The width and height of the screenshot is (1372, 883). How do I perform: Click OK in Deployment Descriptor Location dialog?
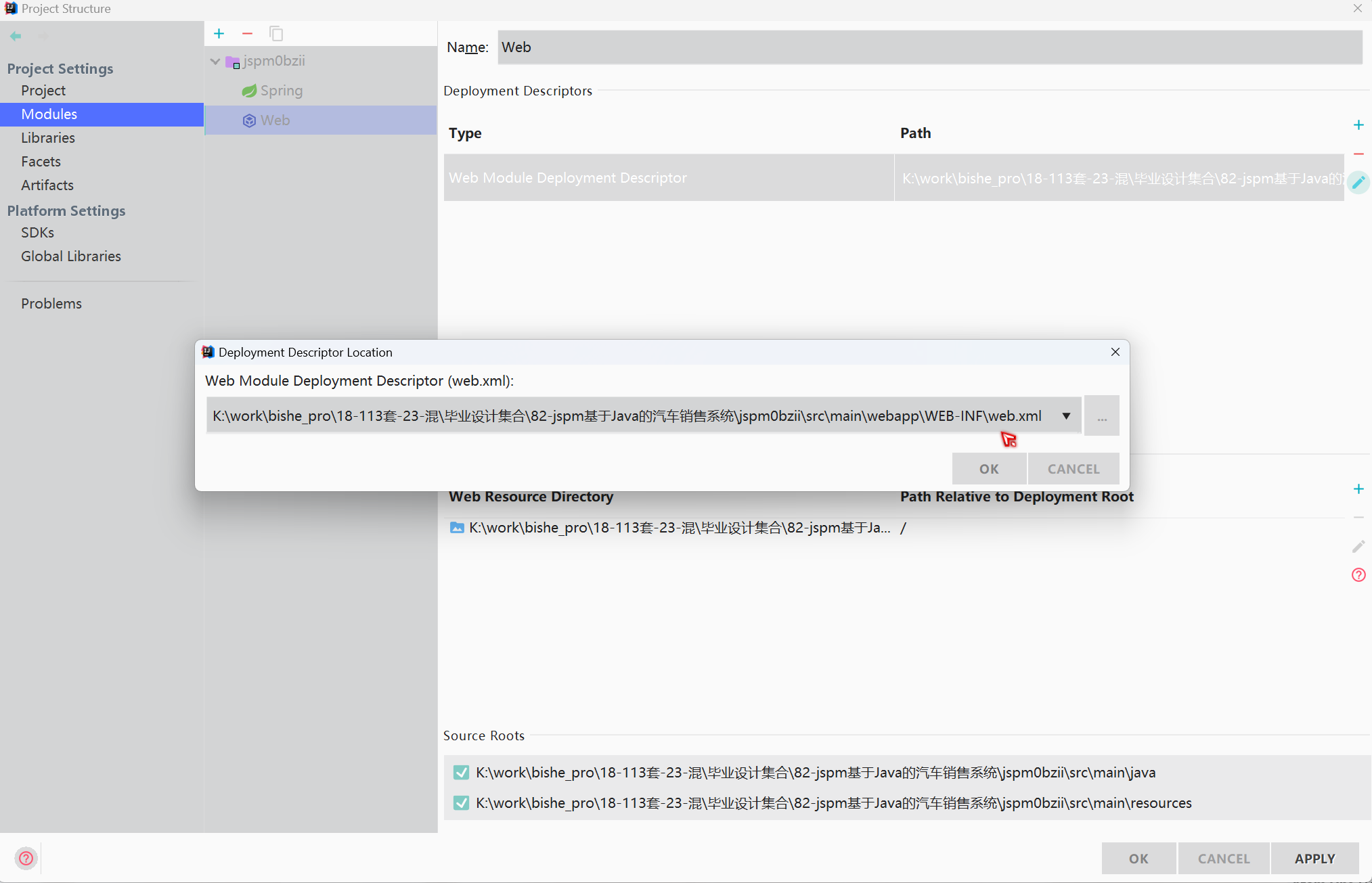tap(988, 469)
